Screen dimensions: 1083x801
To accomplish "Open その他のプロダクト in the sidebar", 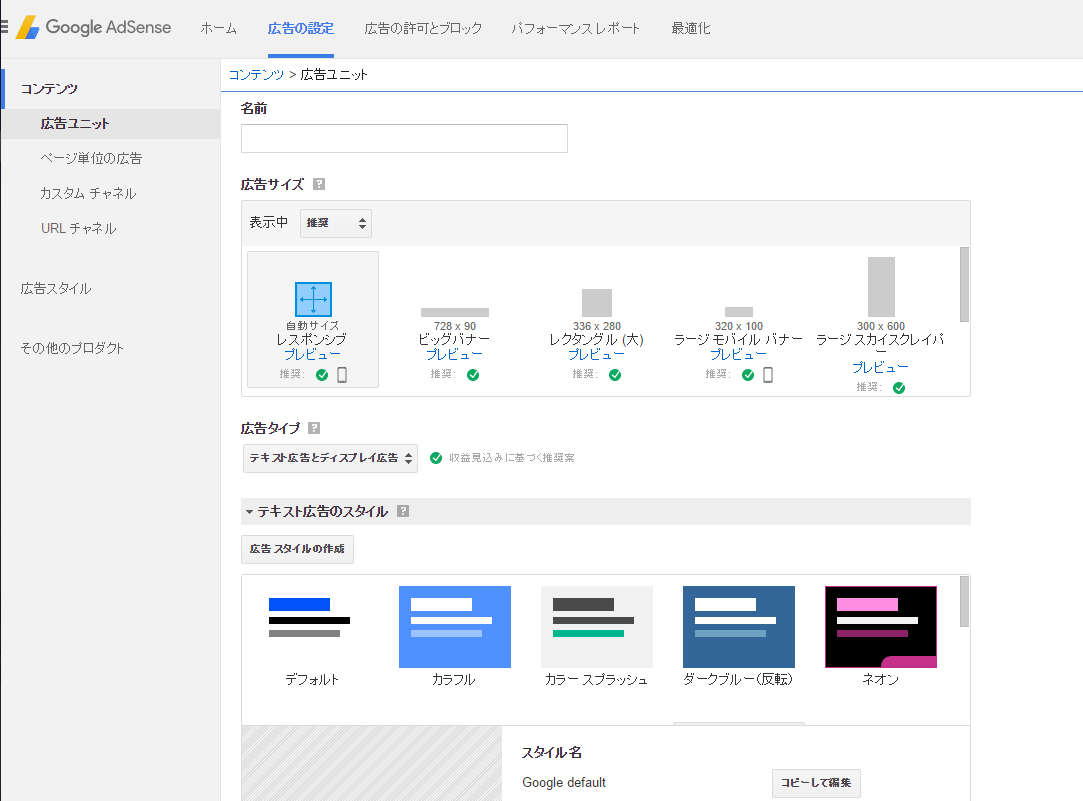I will 72,348.
